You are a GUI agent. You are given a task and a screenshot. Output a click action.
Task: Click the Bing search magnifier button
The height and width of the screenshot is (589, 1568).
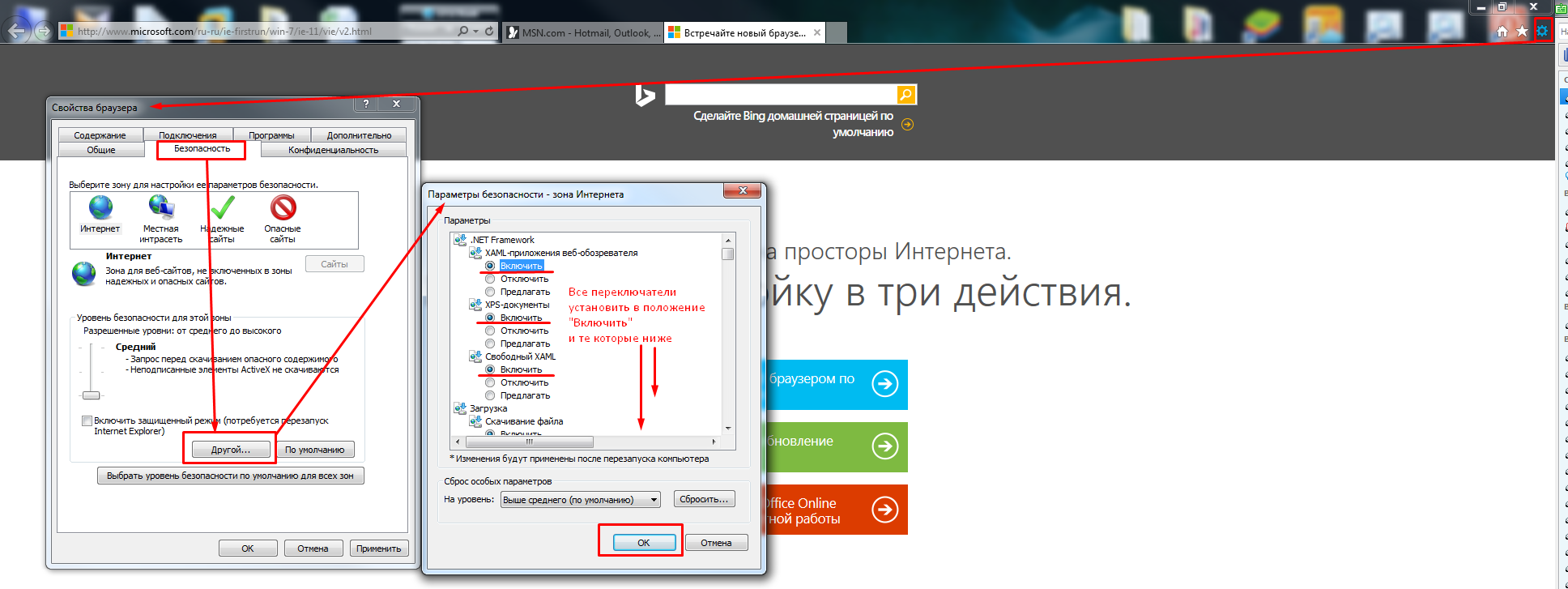pos(906,95)
